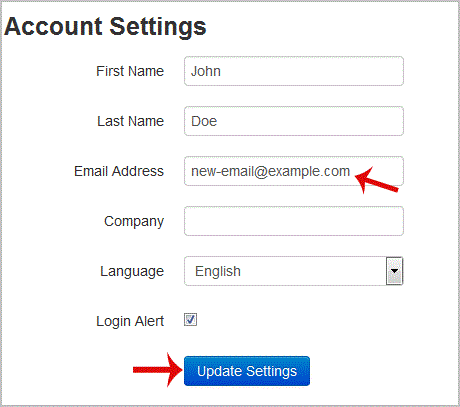The width and height of the screenshot is (460, 407).
Task: Place cursor on the word Doe
Action: [x=204, y=121]
